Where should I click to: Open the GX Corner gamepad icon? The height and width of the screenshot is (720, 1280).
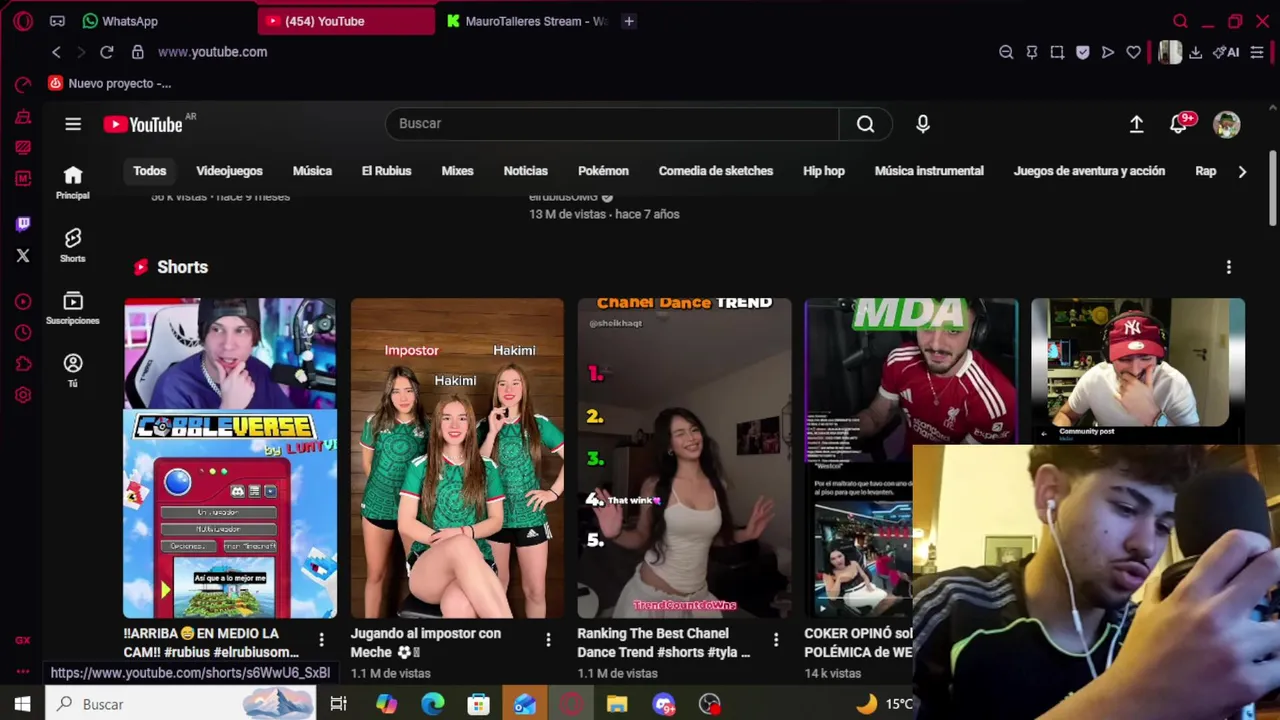pyautogui.click(x=57, y=21)
